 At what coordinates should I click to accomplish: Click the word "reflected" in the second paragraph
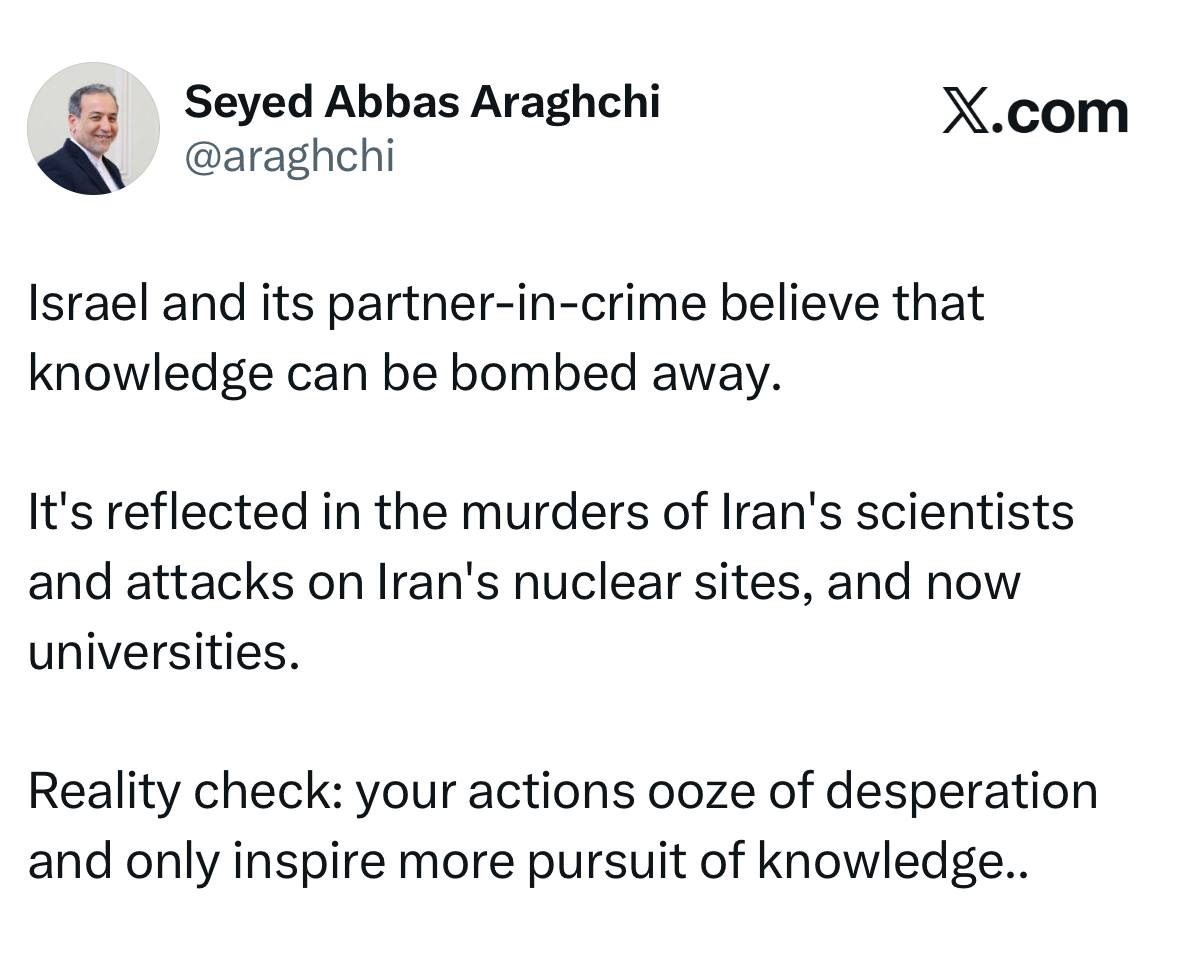coord(208,513)
